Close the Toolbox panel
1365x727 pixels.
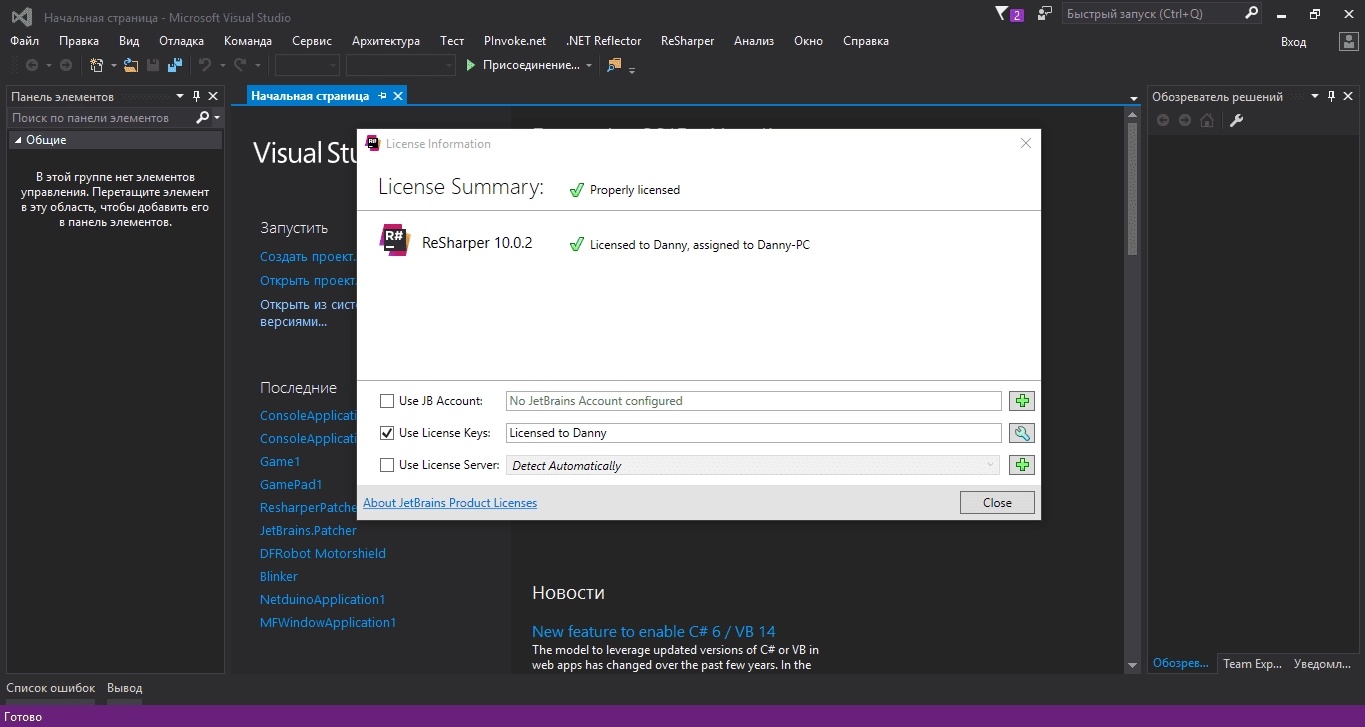pyautogui.click(x=213, y=96)
